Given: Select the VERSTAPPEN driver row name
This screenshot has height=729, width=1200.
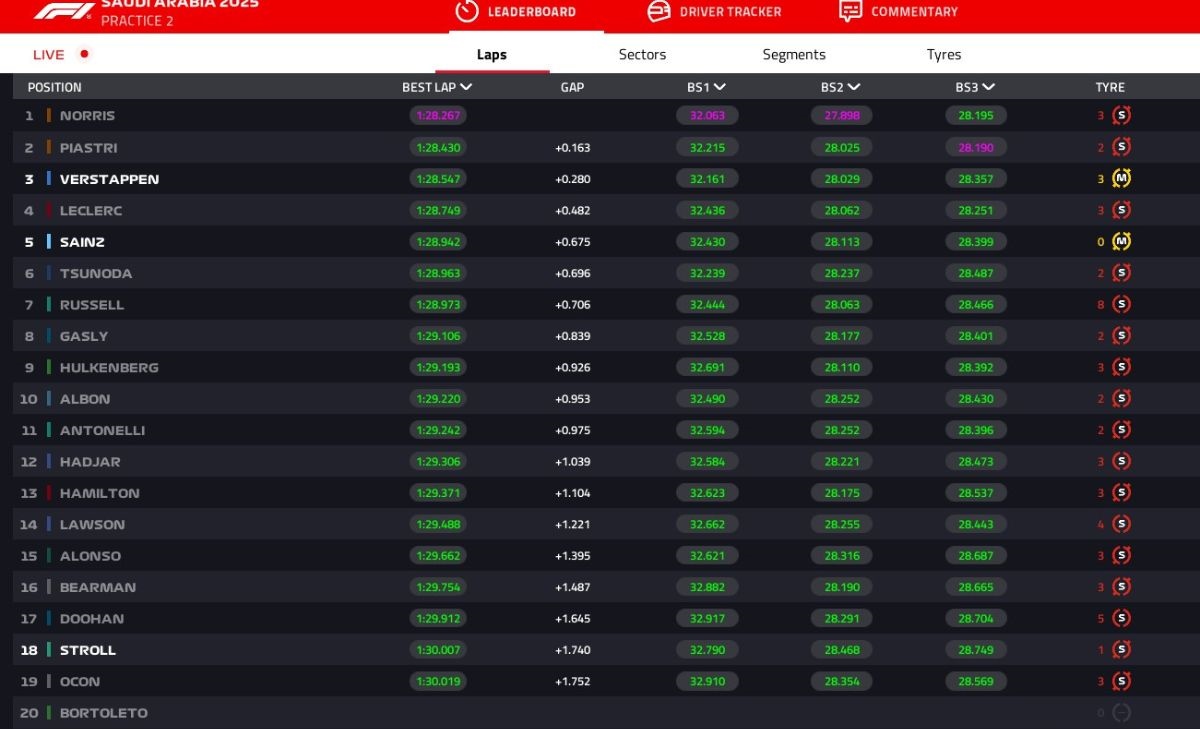Looking at the screenshot, I should tap(109, 179).
